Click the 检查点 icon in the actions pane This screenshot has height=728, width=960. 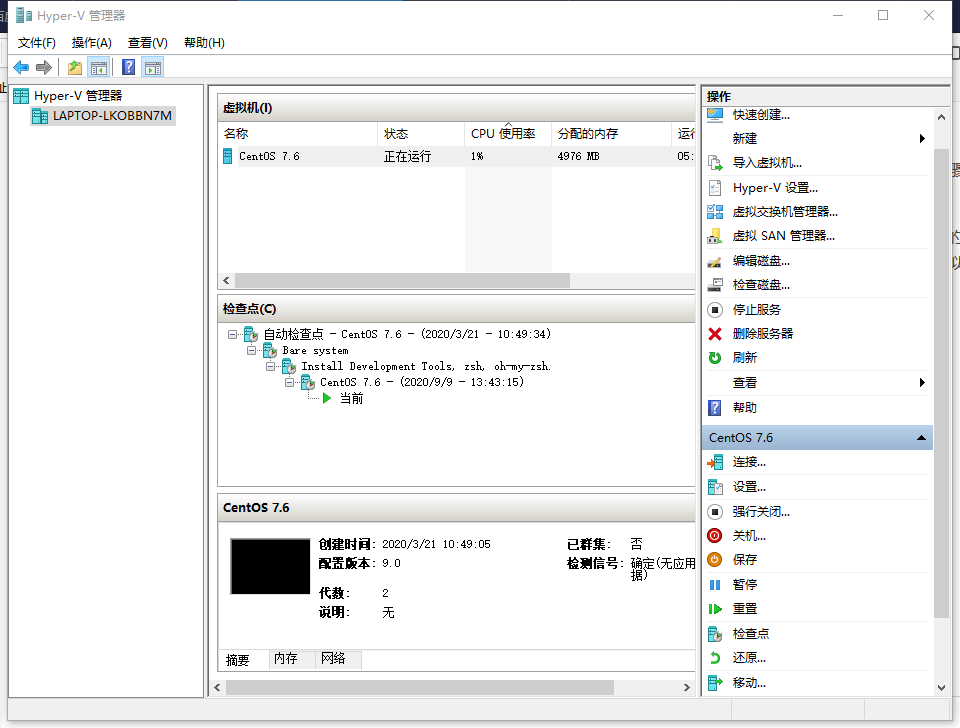tap(714, 634)
